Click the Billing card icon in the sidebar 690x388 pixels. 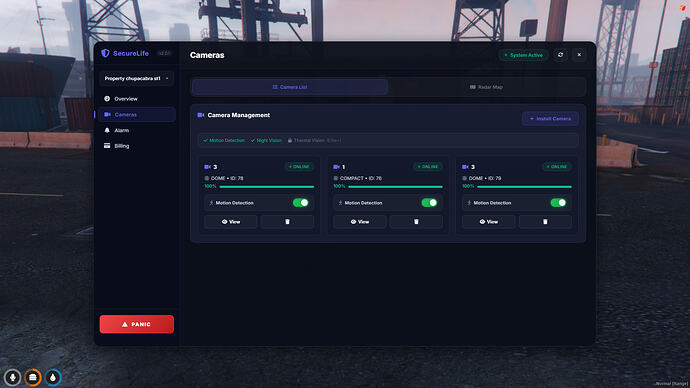coord(107,146)
